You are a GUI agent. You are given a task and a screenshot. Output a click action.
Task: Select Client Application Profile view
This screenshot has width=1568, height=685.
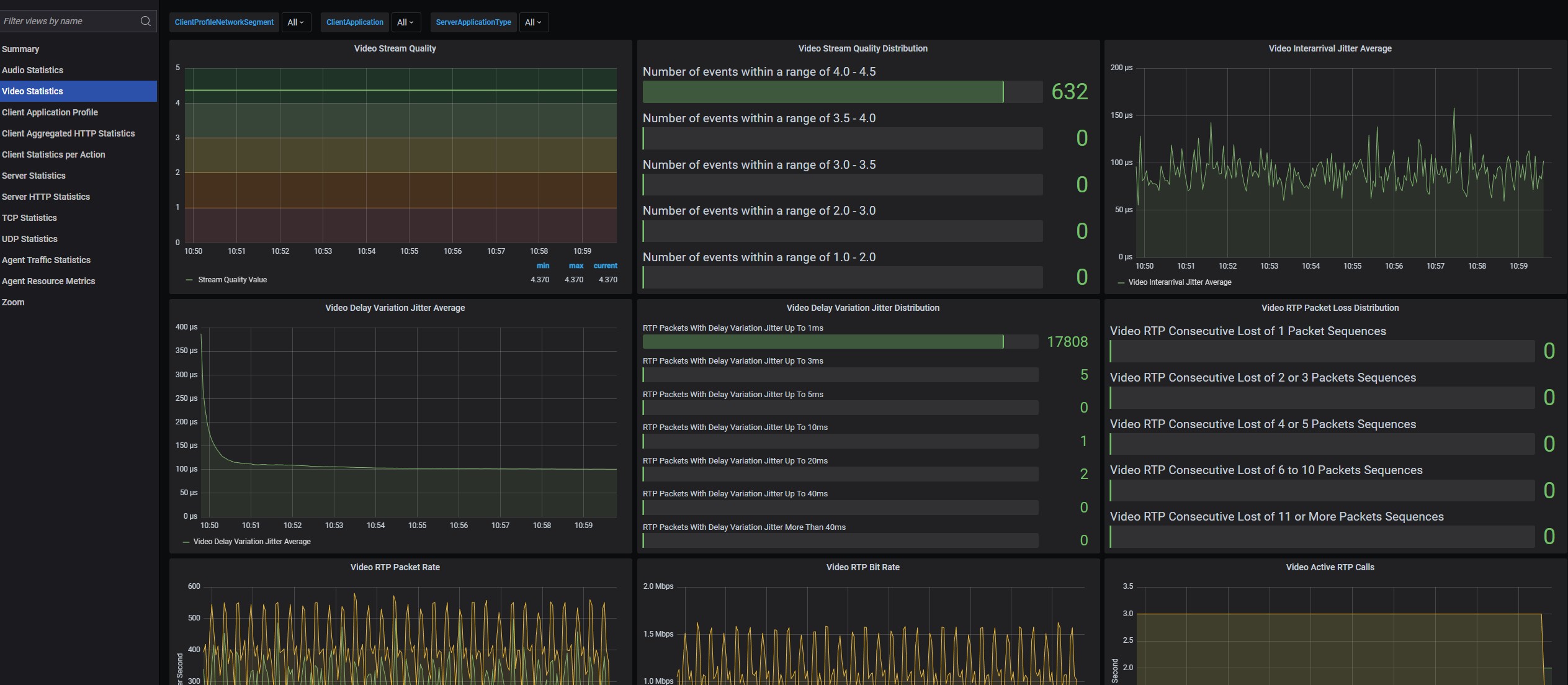coord(50,112)
